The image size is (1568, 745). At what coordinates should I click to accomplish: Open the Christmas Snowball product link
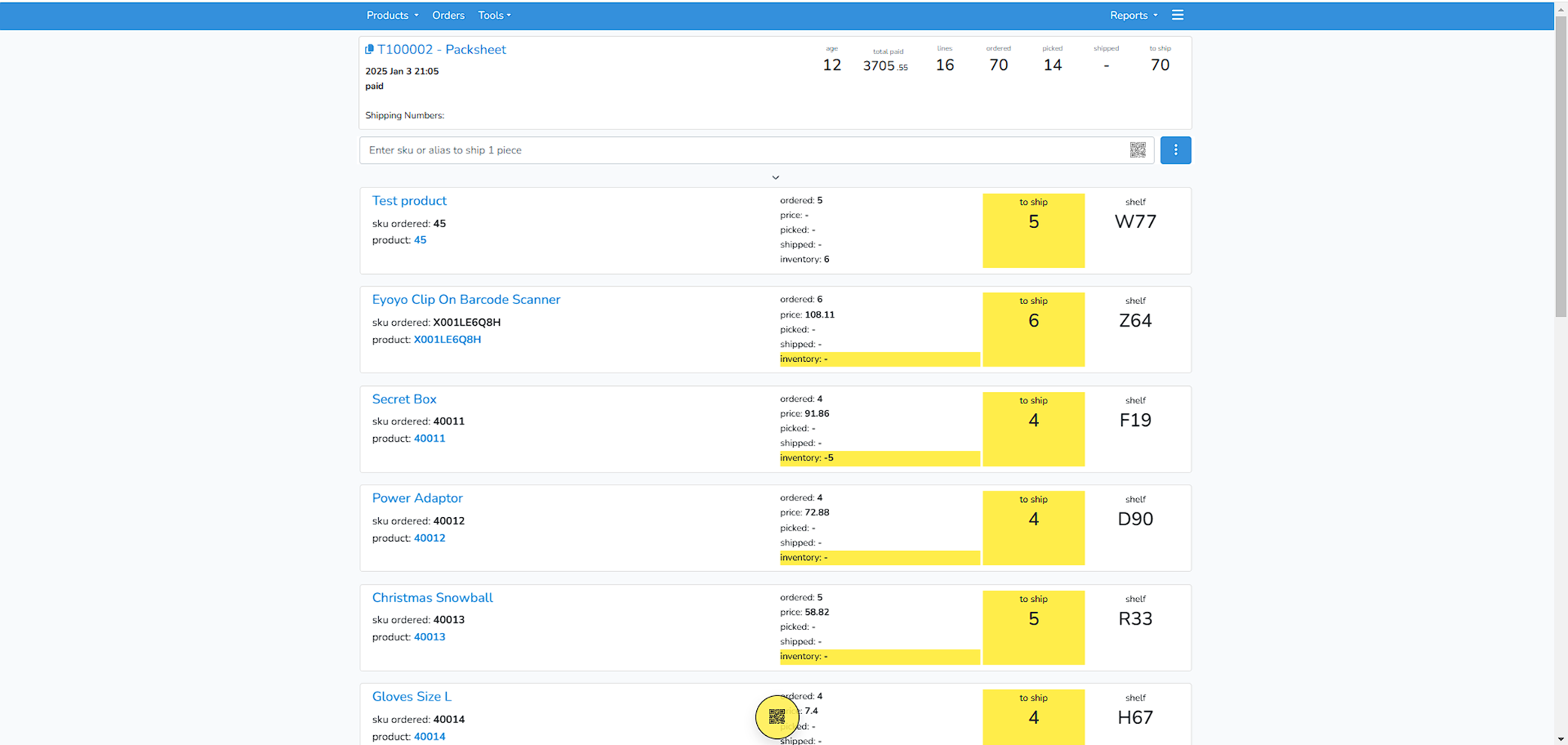pyautogui.click(x=432, y=598)
